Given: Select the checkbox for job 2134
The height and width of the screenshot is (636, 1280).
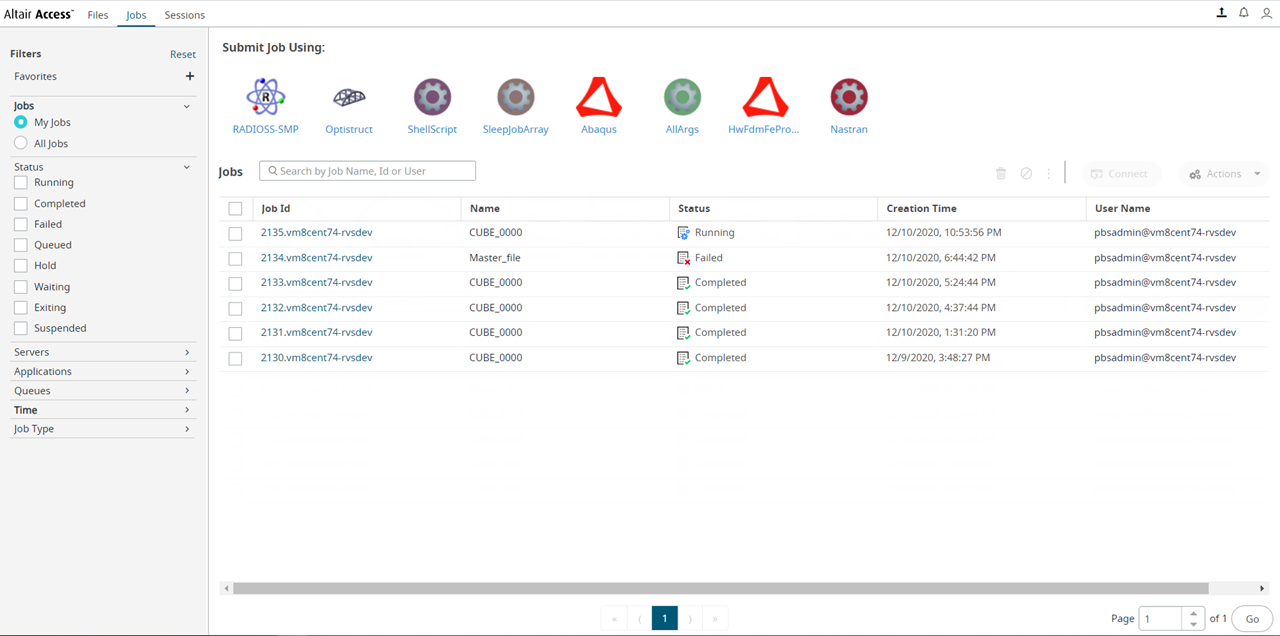Looking at the screenshot, I should [235, 258].
